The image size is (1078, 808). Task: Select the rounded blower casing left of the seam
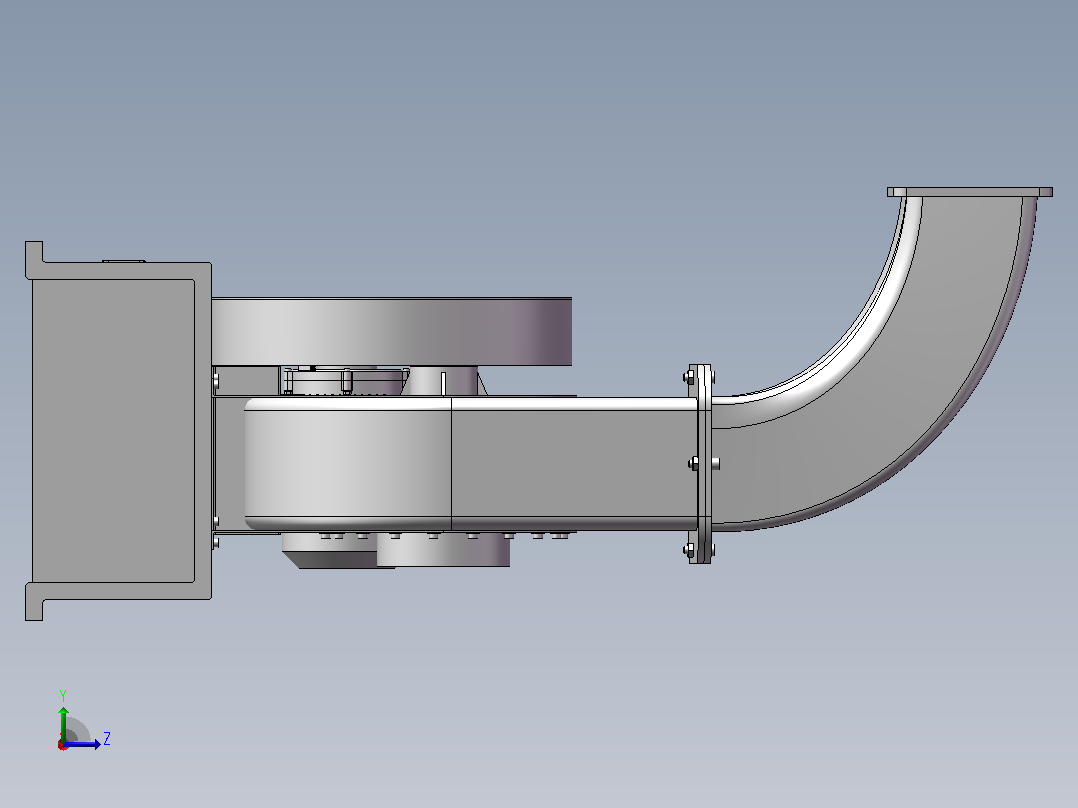348,463
